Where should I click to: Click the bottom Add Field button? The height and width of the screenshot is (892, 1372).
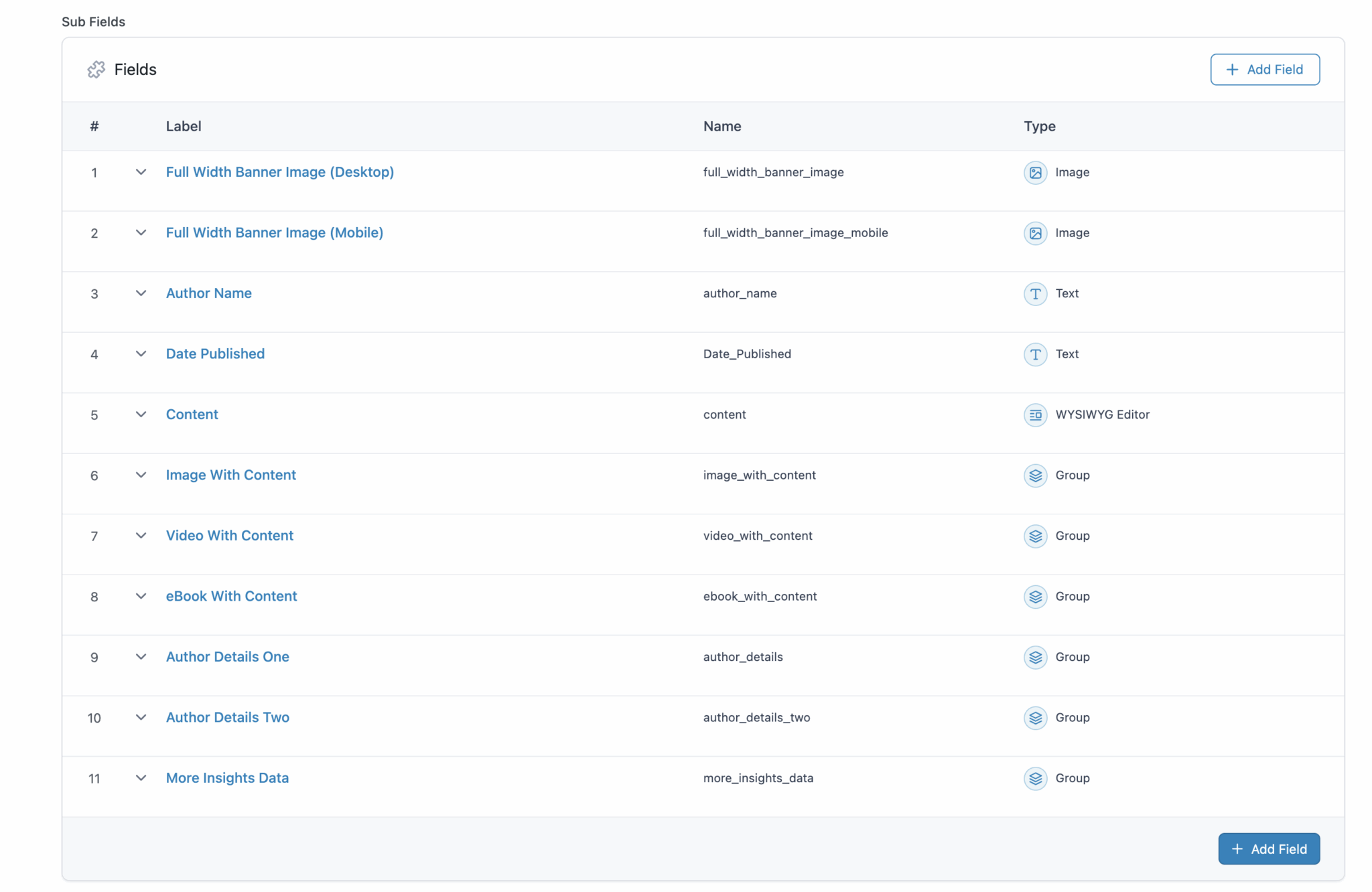coord(1268,848)
